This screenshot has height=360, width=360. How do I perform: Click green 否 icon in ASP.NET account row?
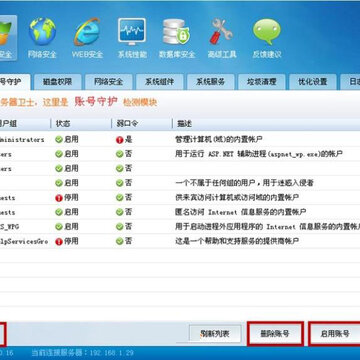[x=120, y=154]
